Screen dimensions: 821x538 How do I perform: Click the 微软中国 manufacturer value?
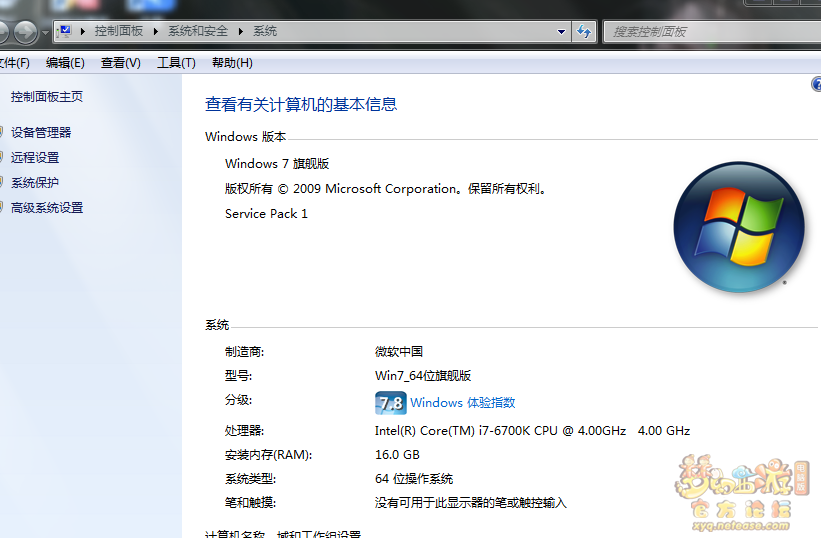pyautogui.click(x=398, y=352)
